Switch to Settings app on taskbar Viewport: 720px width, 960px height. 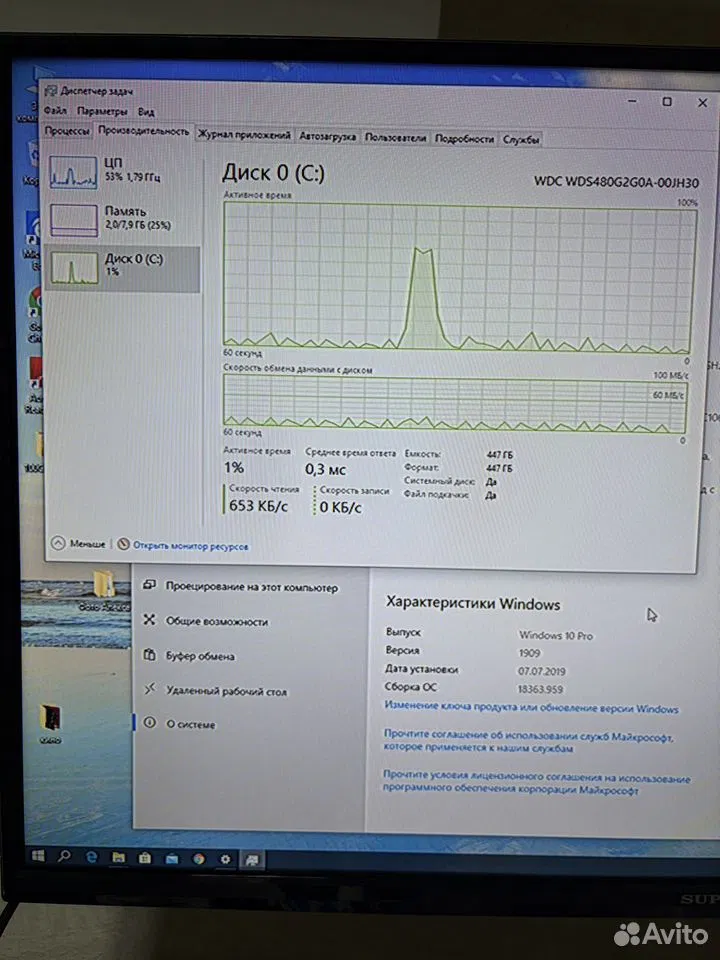pyautogui.click(x=225, y=860)
